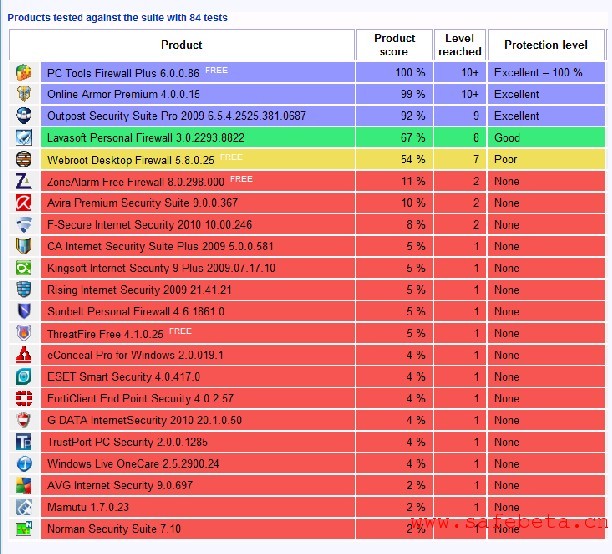This screenshot has height=554, width=612.
Task: Click the Outpost Security Suite icon
Action: pos(24,116)
